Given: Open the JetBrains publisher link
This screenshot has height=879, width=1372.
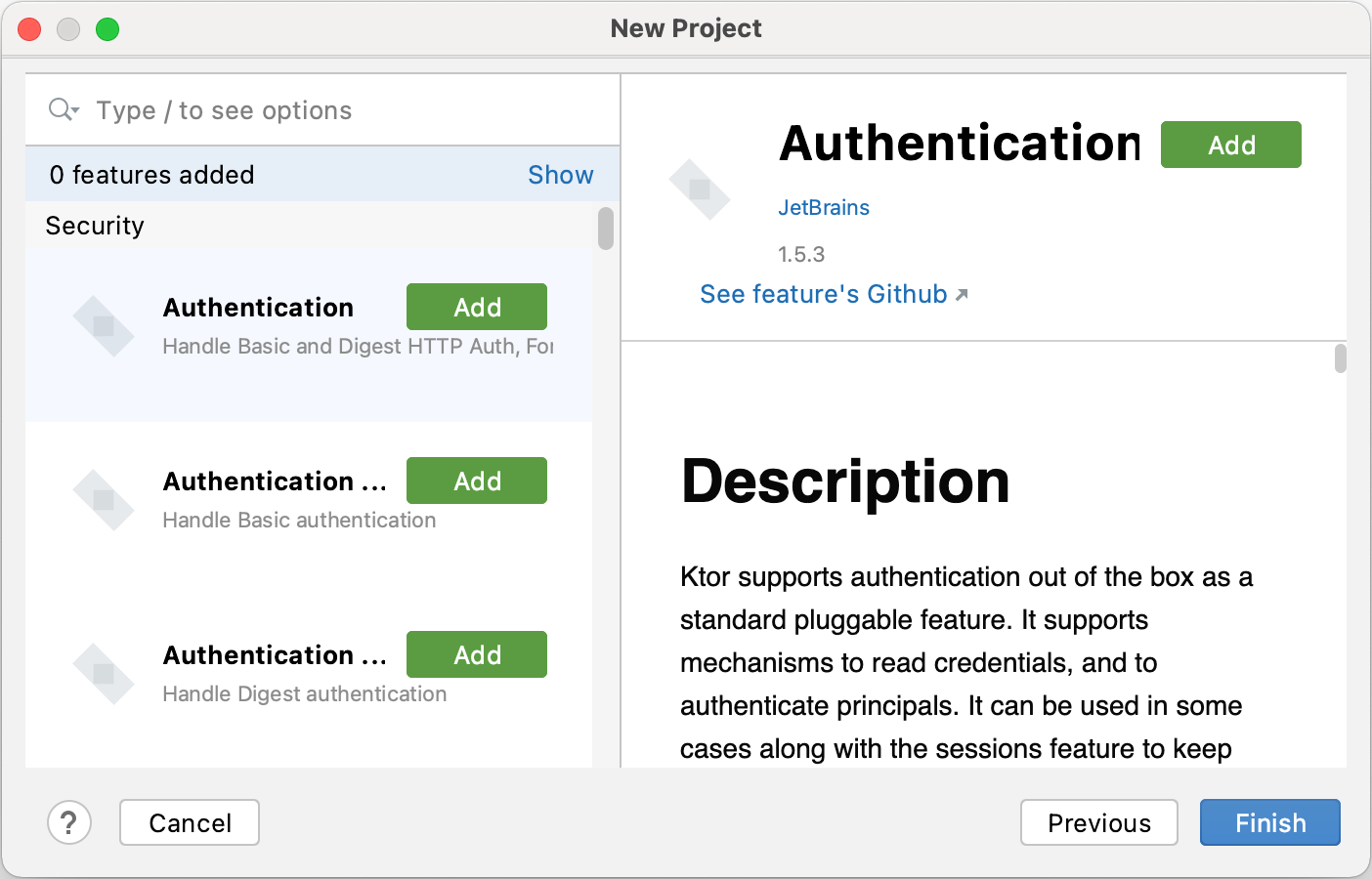Looking at the screenshot, I should point(824,207).
